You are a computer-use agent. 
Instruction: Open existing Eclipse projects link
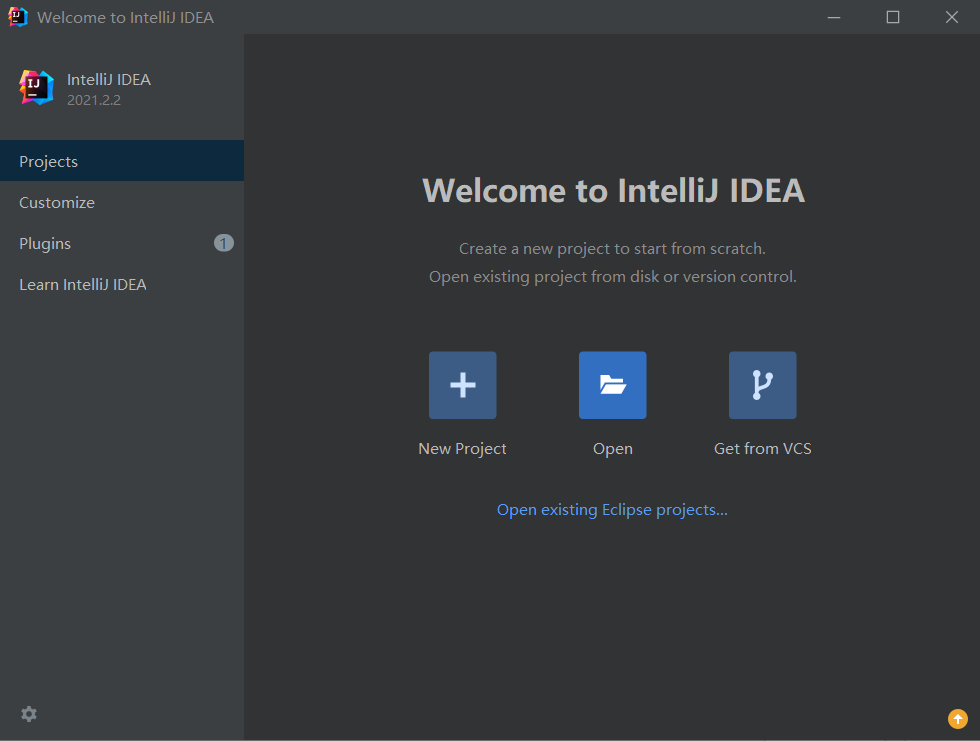pos(612,509)
